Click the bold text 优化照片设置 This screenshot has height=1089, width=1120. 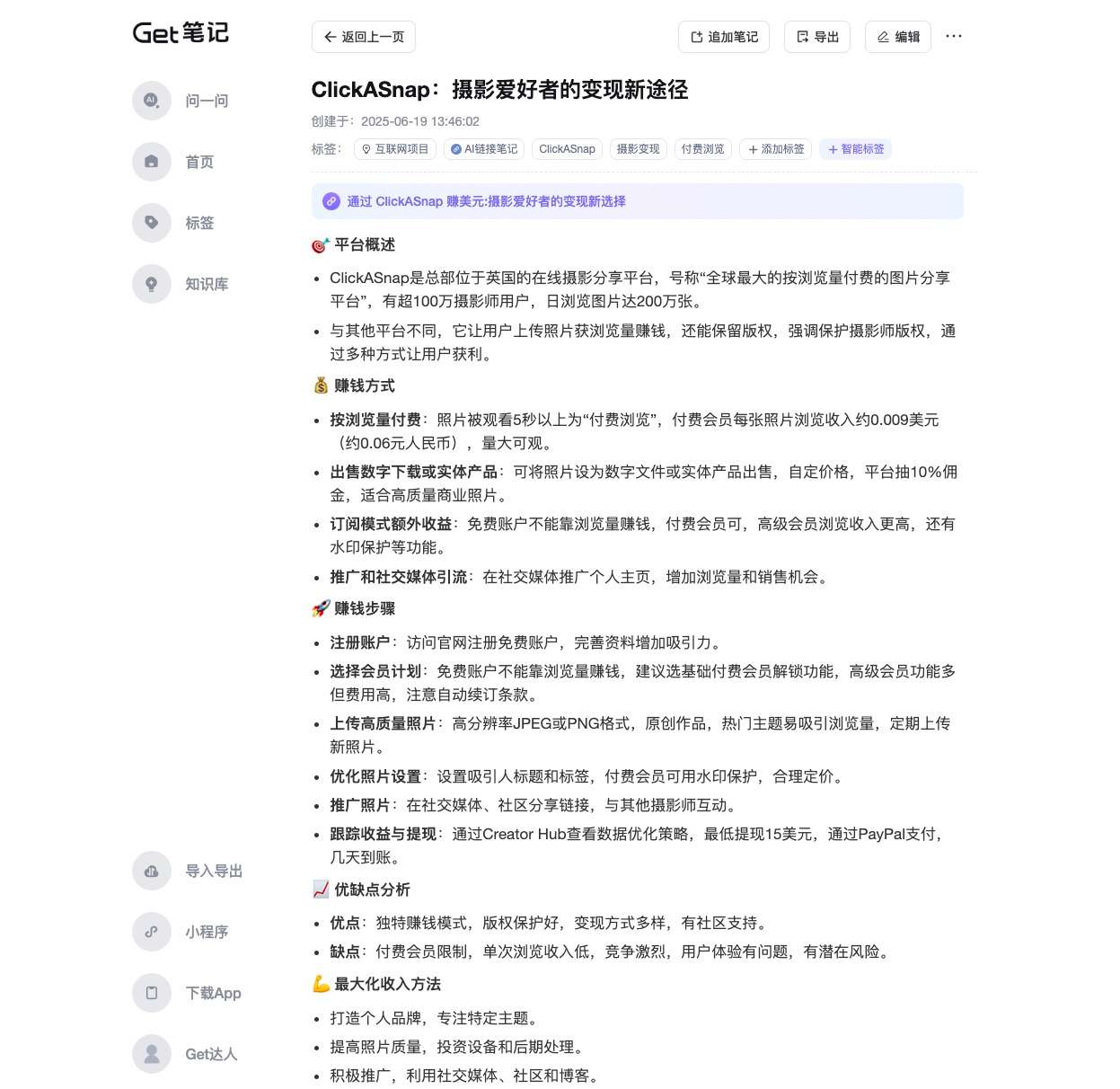tap(375, 776)
